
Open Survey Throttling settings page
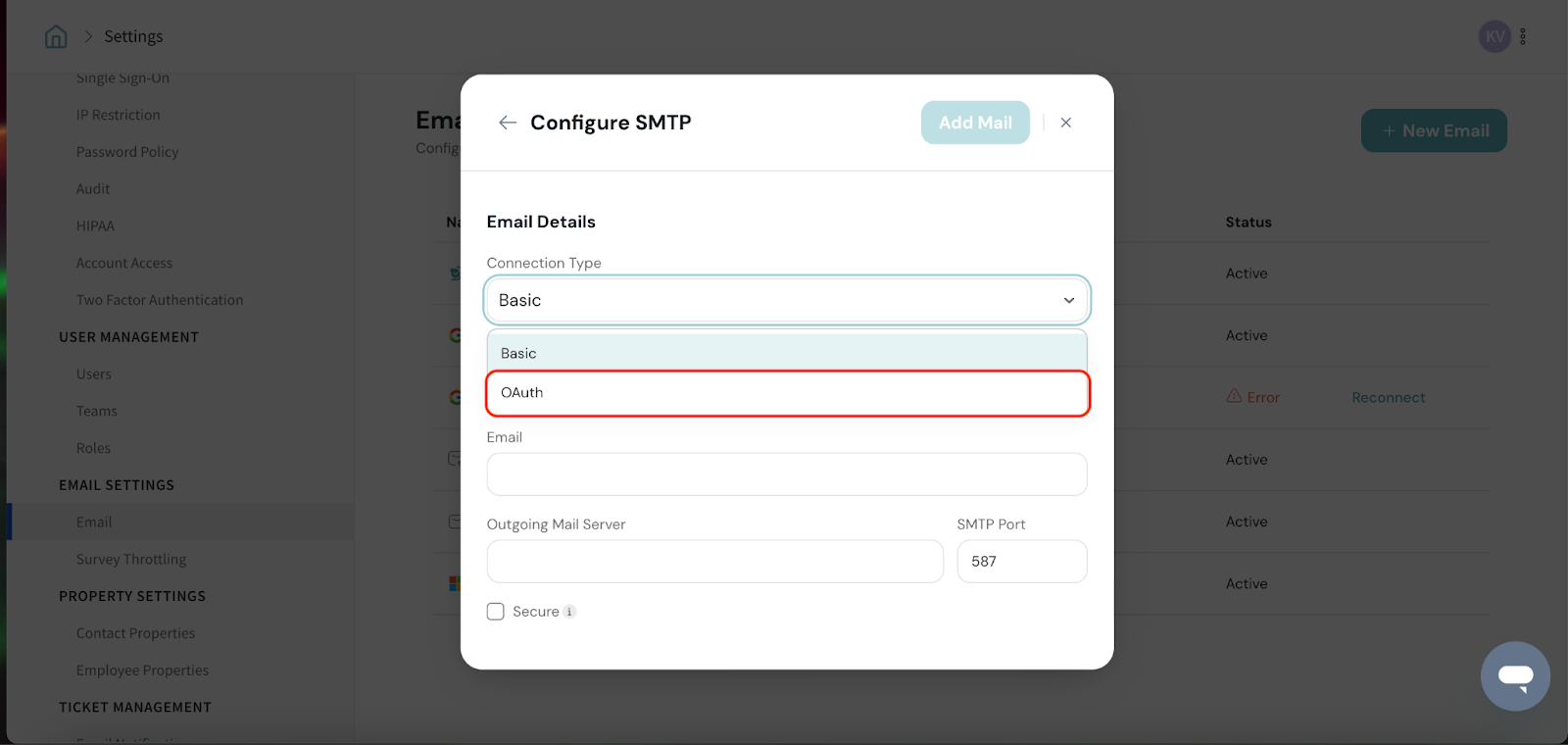[x=131, y=560]
